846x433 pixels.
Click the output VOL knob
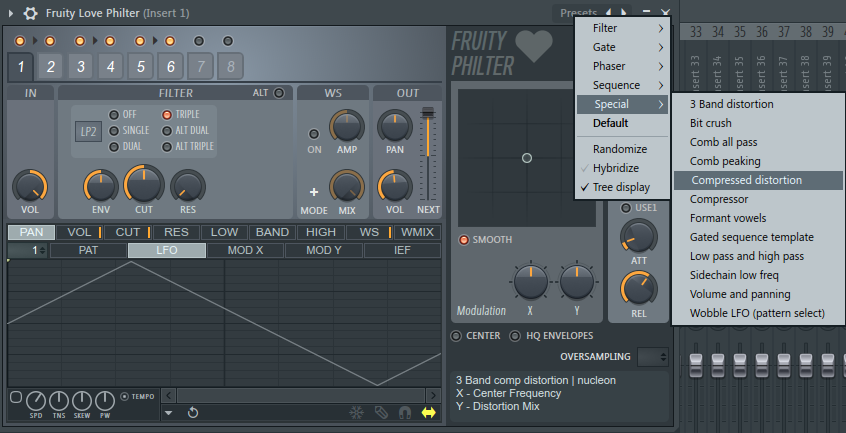[x=394, y=187]
